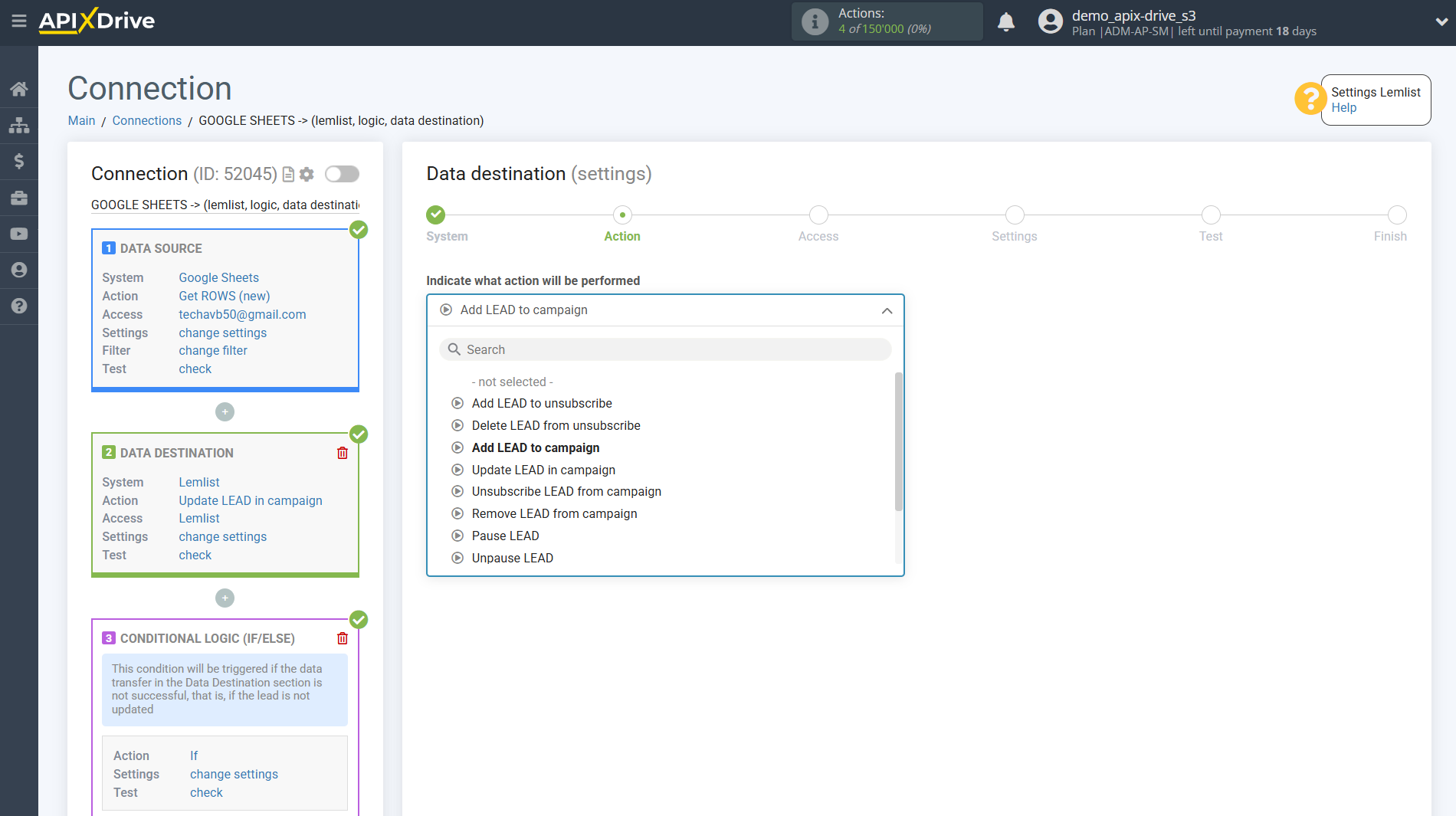The height and width of the screenshot is (816, 1456).
Task: Select the '- not selected -' option
Action: click(512, 382)
